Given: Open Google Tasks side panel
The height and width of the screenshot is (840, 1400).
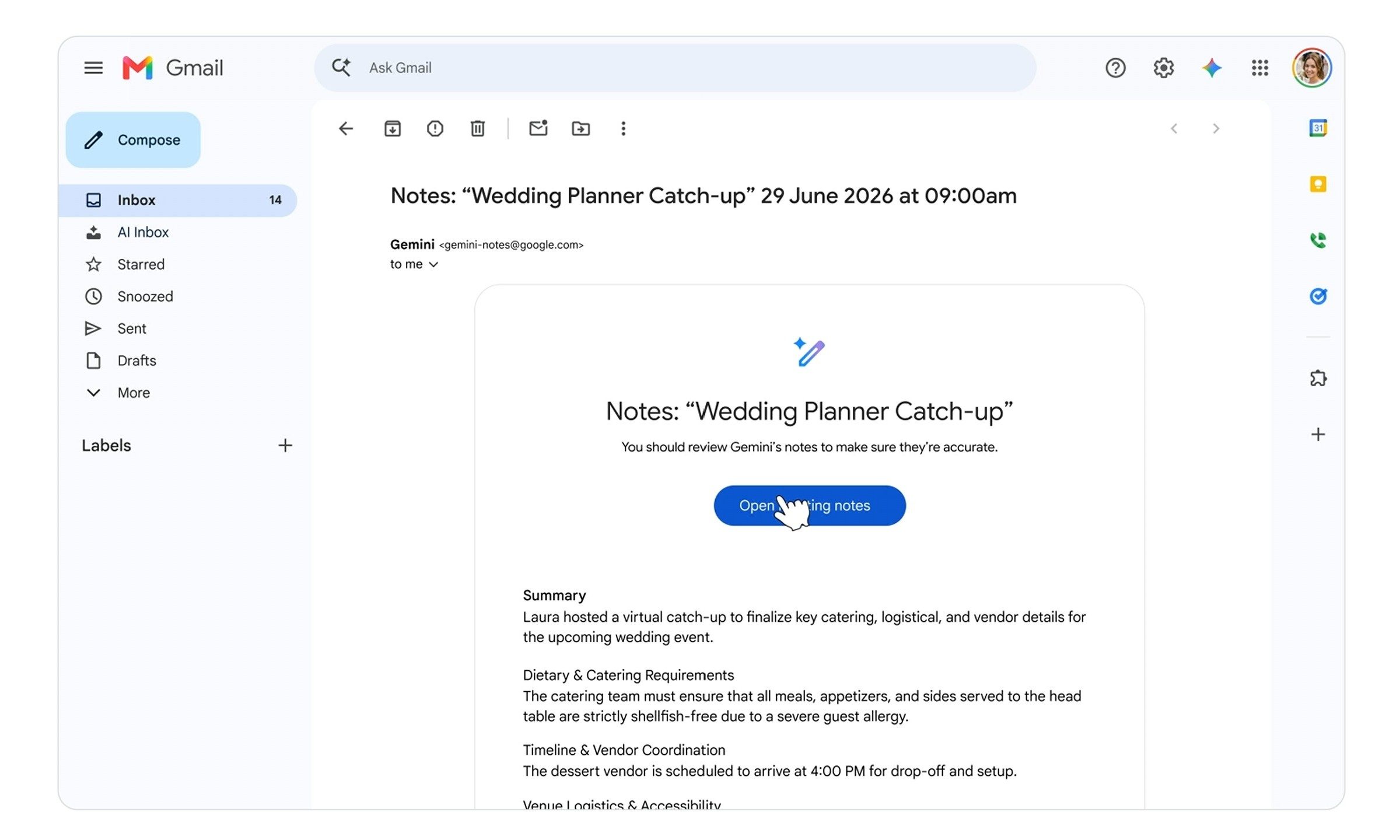Looking at the screenshot, I should tap(1318, 296).
